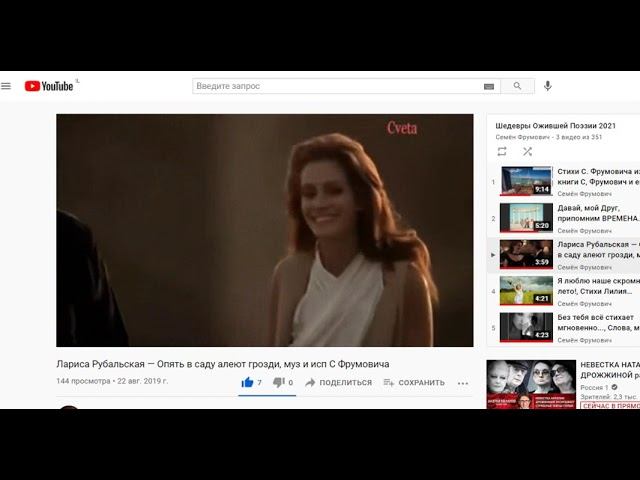Start voice search with microphone icon
The width and height of the screenshot is (640, 480).
coord(548,86)
